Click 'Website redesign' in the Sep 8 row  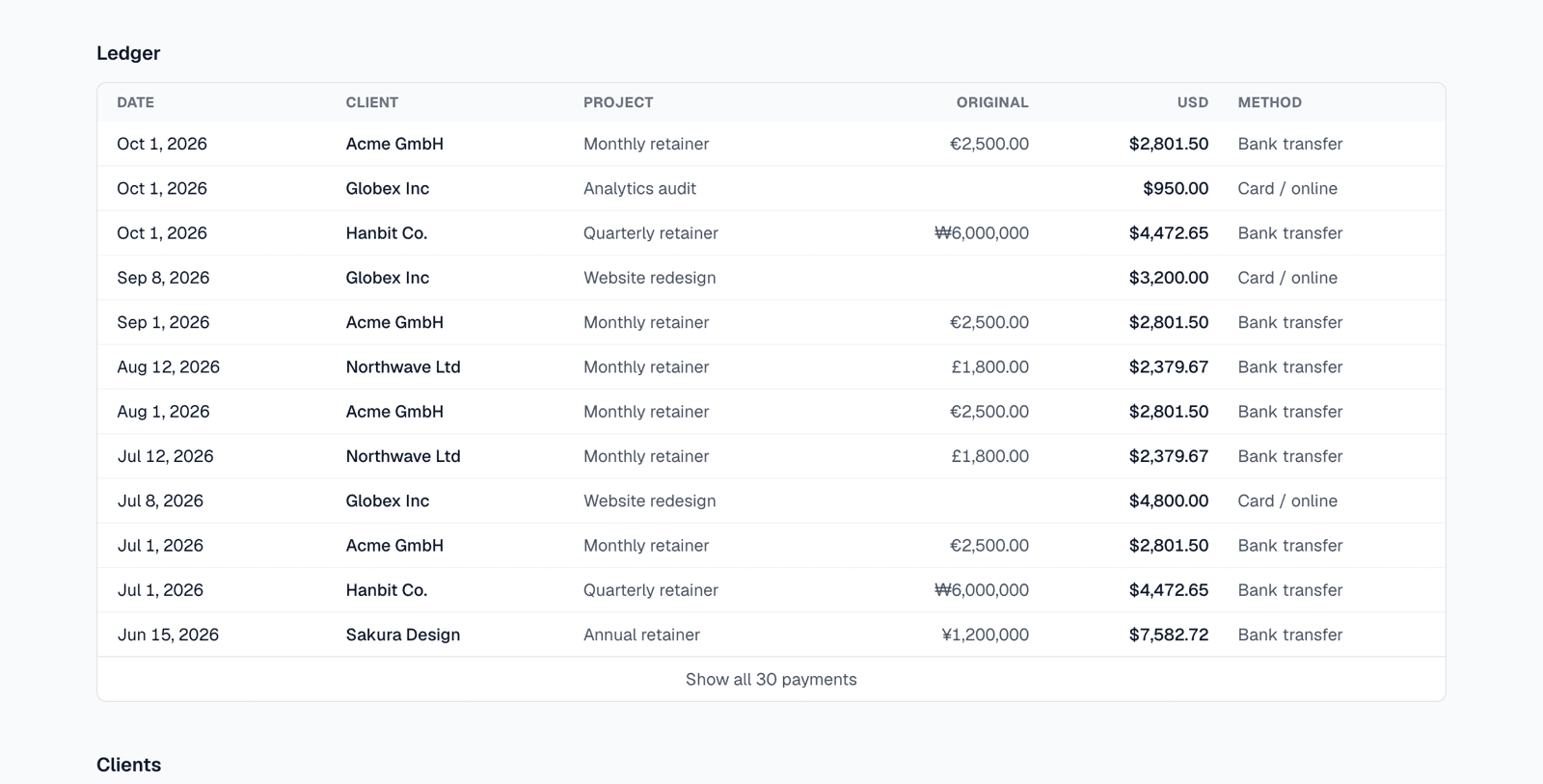coord(649,278)
